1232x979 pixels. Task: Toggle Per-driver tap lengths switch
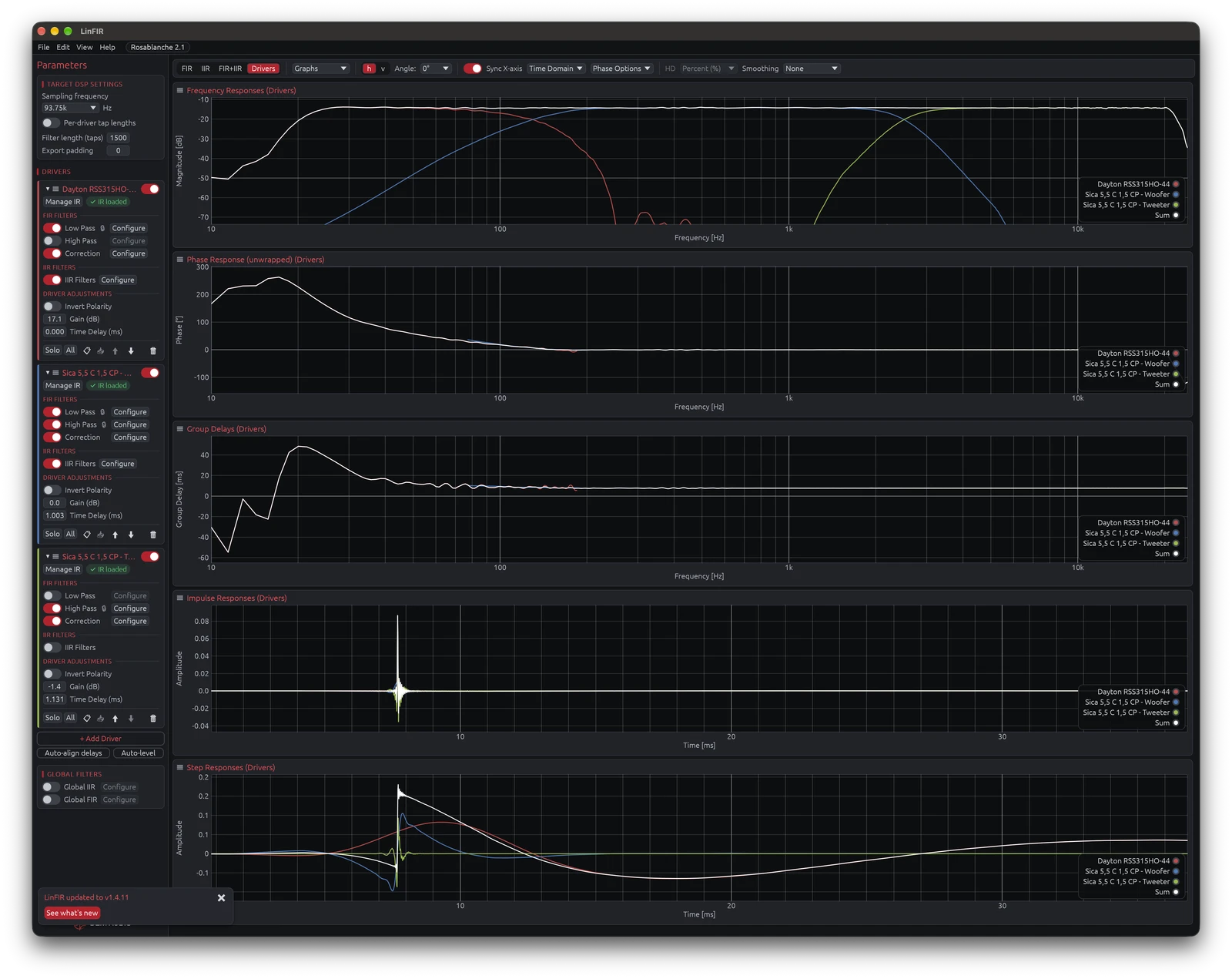tap(51, 122)
